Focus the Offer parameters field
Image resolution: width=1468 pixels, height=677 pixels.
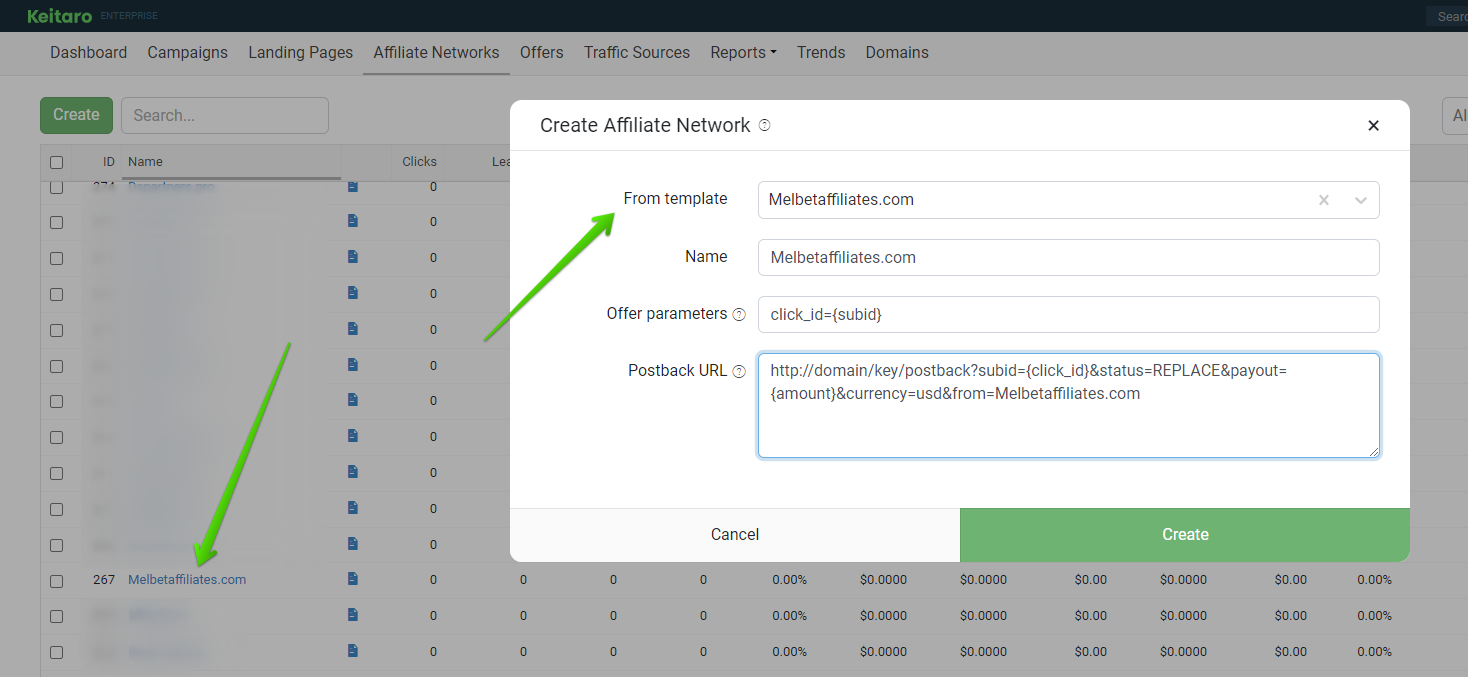click(1068, 314)
